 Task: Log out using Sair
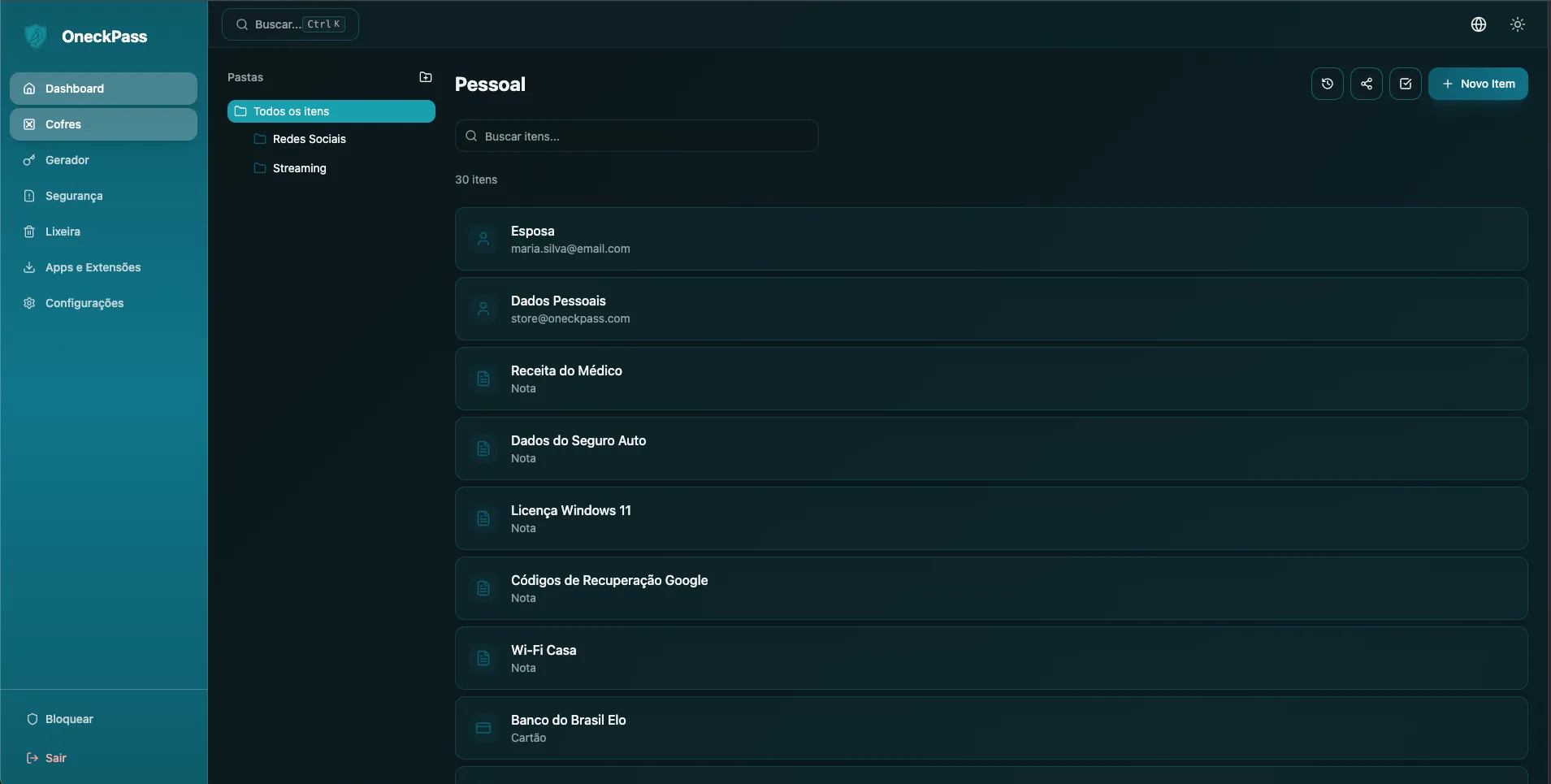pos(54,757)
